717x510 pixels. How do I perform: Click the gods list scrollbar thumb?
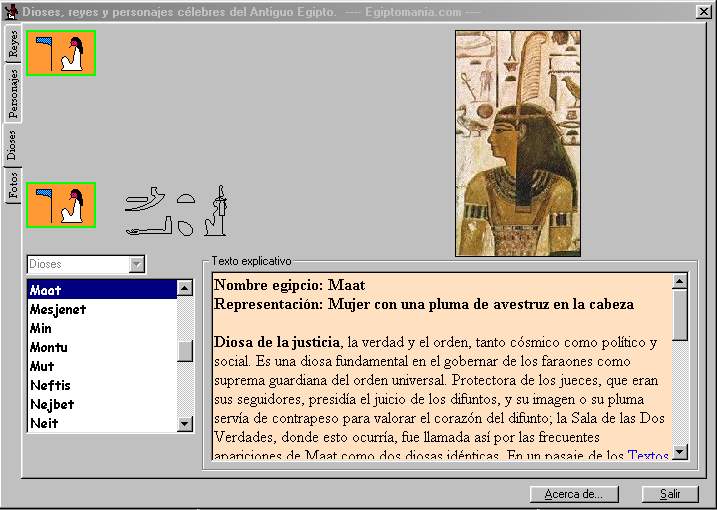click(185, 351)
